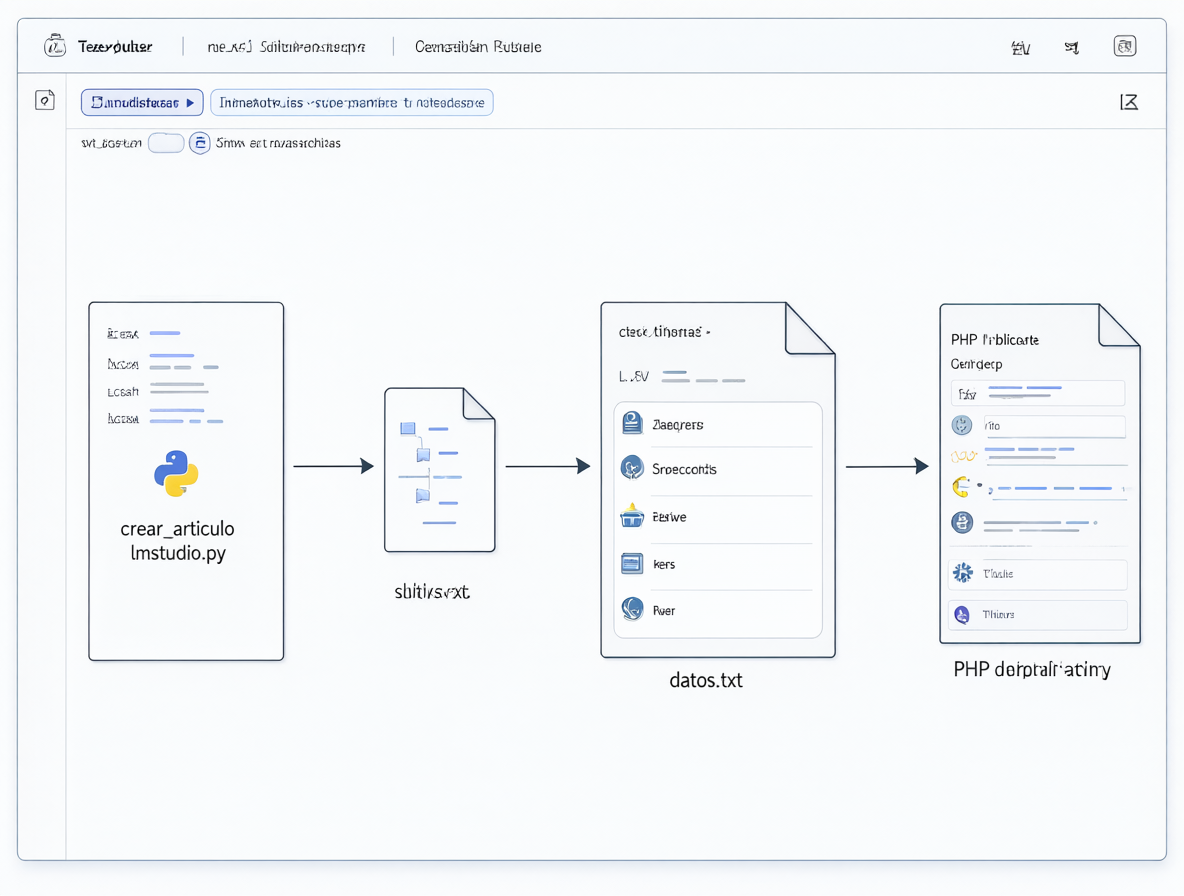Click the kers entry in datos.txt
This screenshot has width=1184, height=896.
tap(664, 564)
